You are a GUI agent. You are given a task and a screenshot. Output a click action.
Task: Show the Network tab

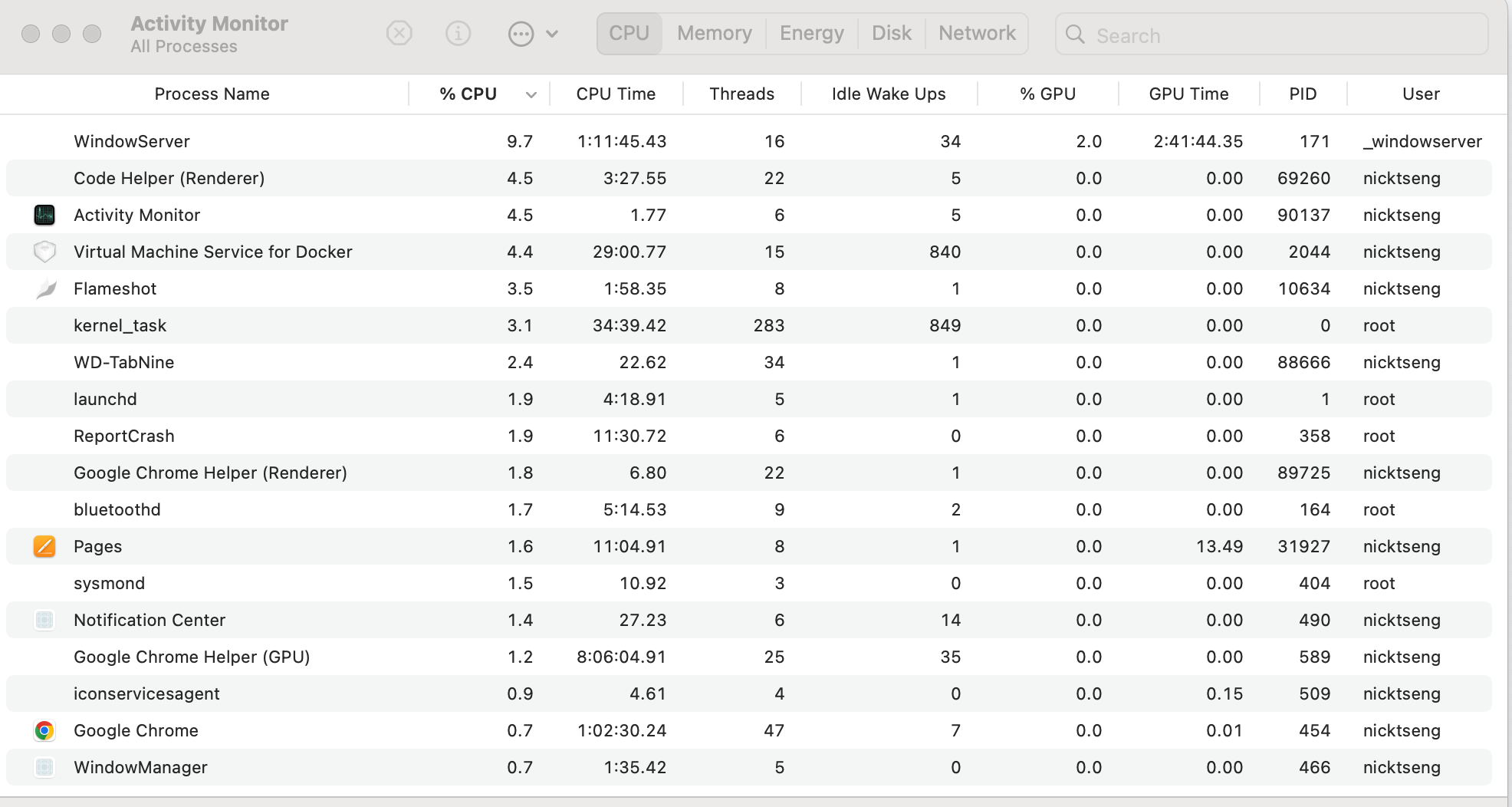[976, 34]
